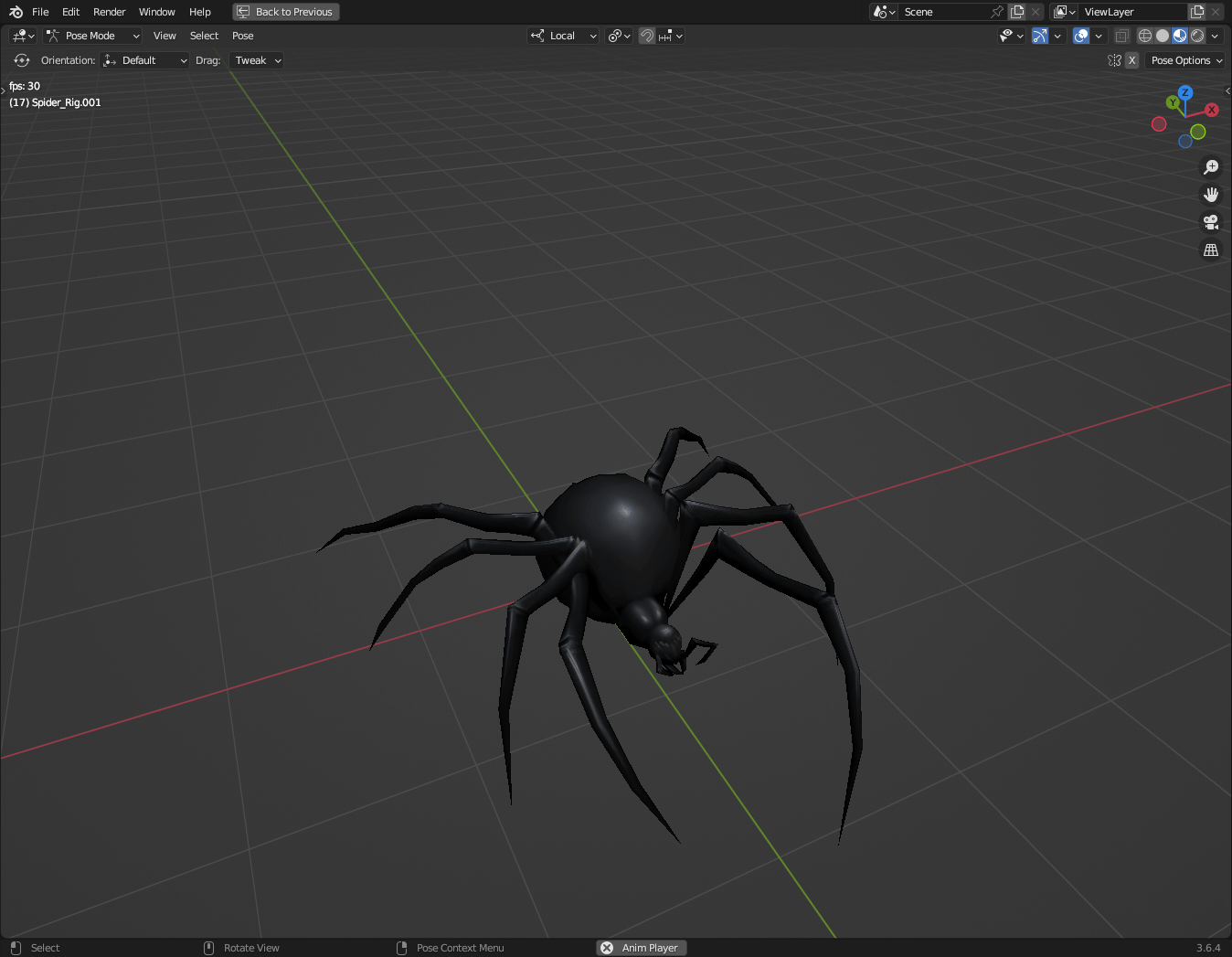This screenshot has height=957, width=1232.
Task: Click the pose mirror butterfly icon
Action: coord(1114,60)
